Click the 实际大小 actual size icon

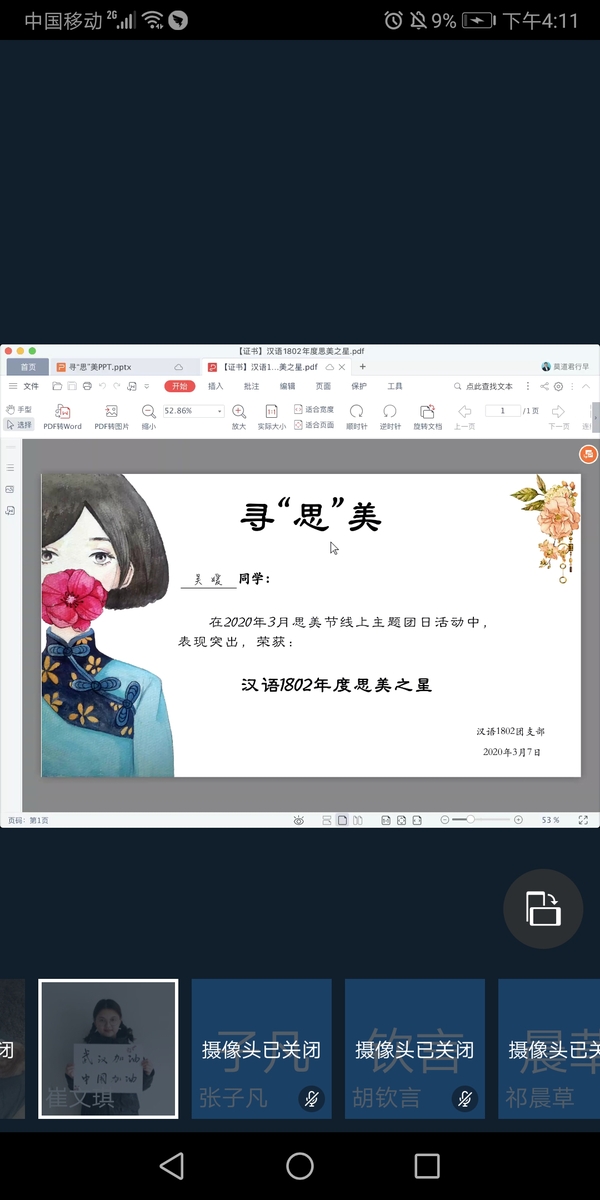point(271,412)
